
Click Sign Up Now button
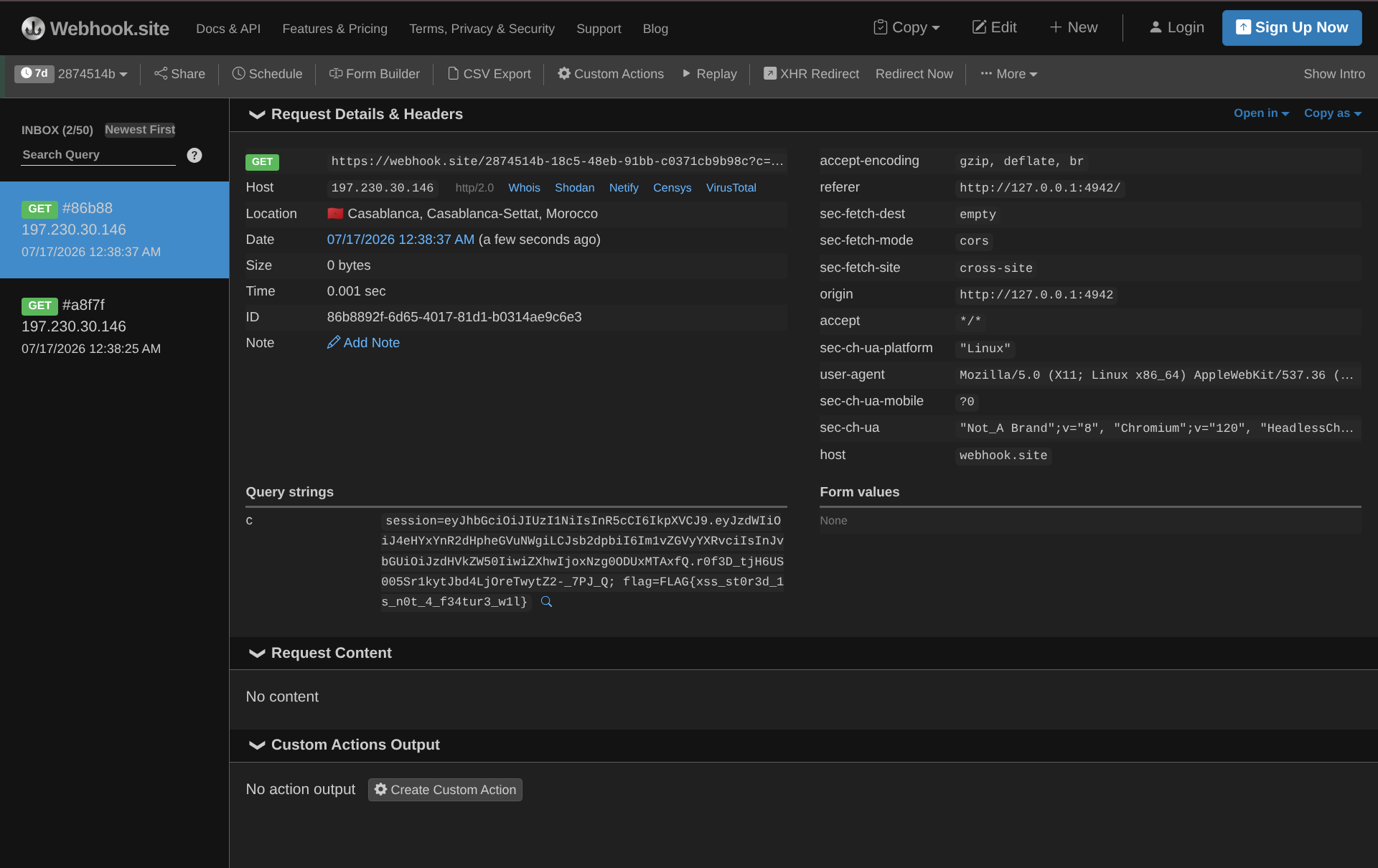click(1292, 27)
